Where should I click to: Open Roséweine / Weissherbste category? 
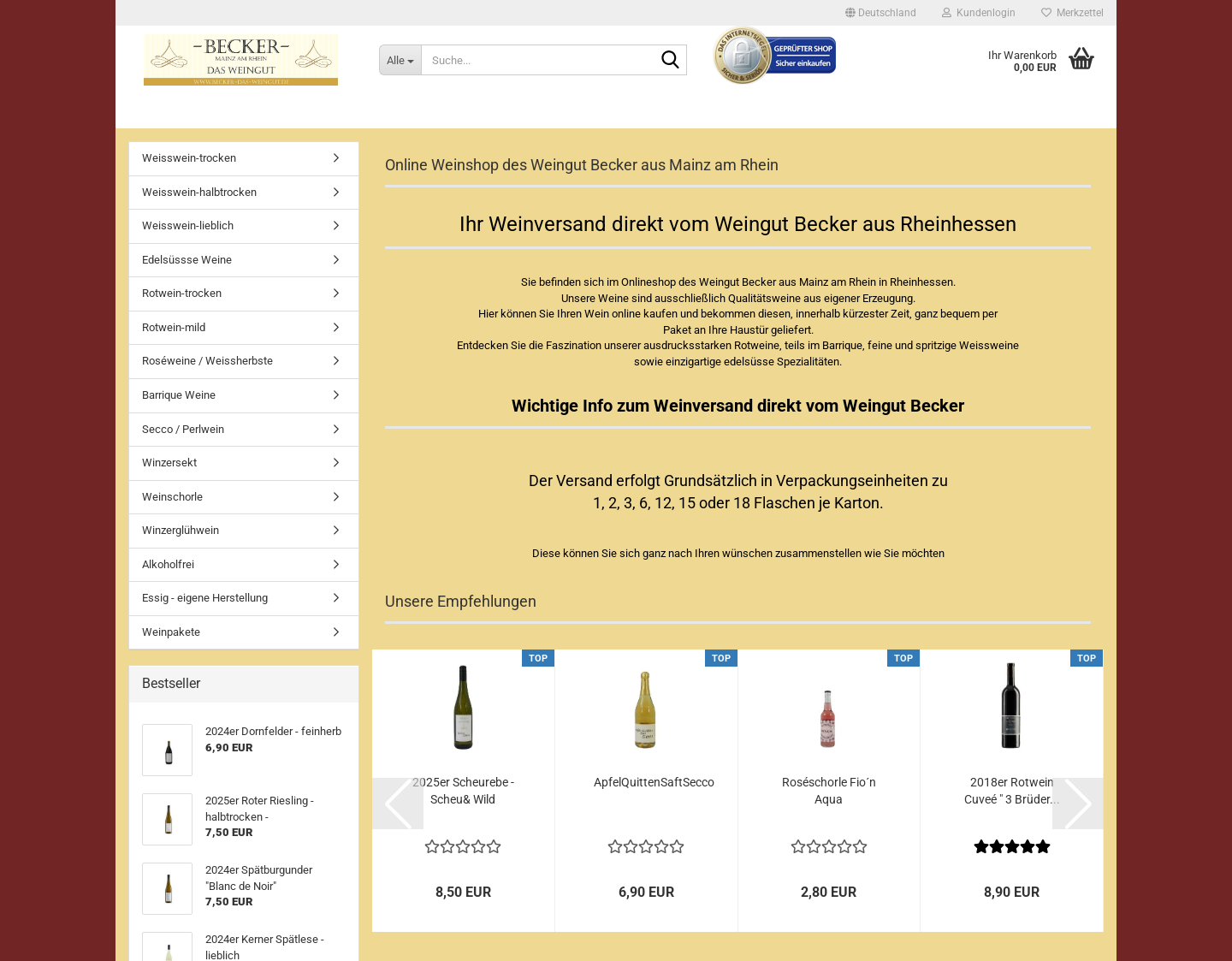(x=244, y=361)
